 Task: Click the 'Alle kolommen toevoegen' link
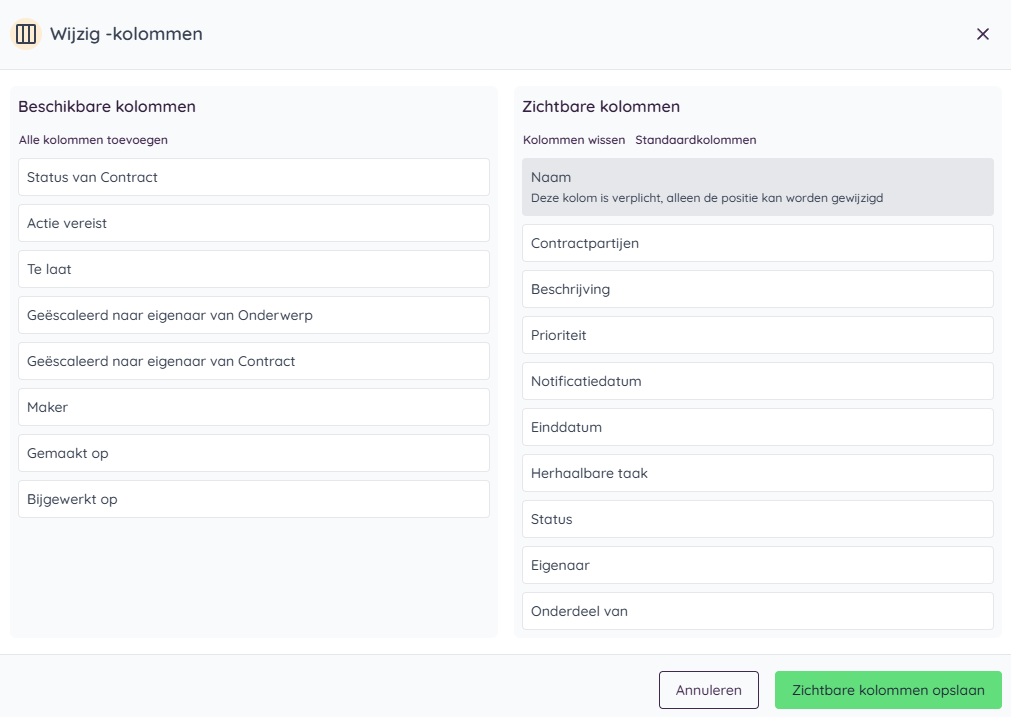pyautogui.click(x=93, y=140)
